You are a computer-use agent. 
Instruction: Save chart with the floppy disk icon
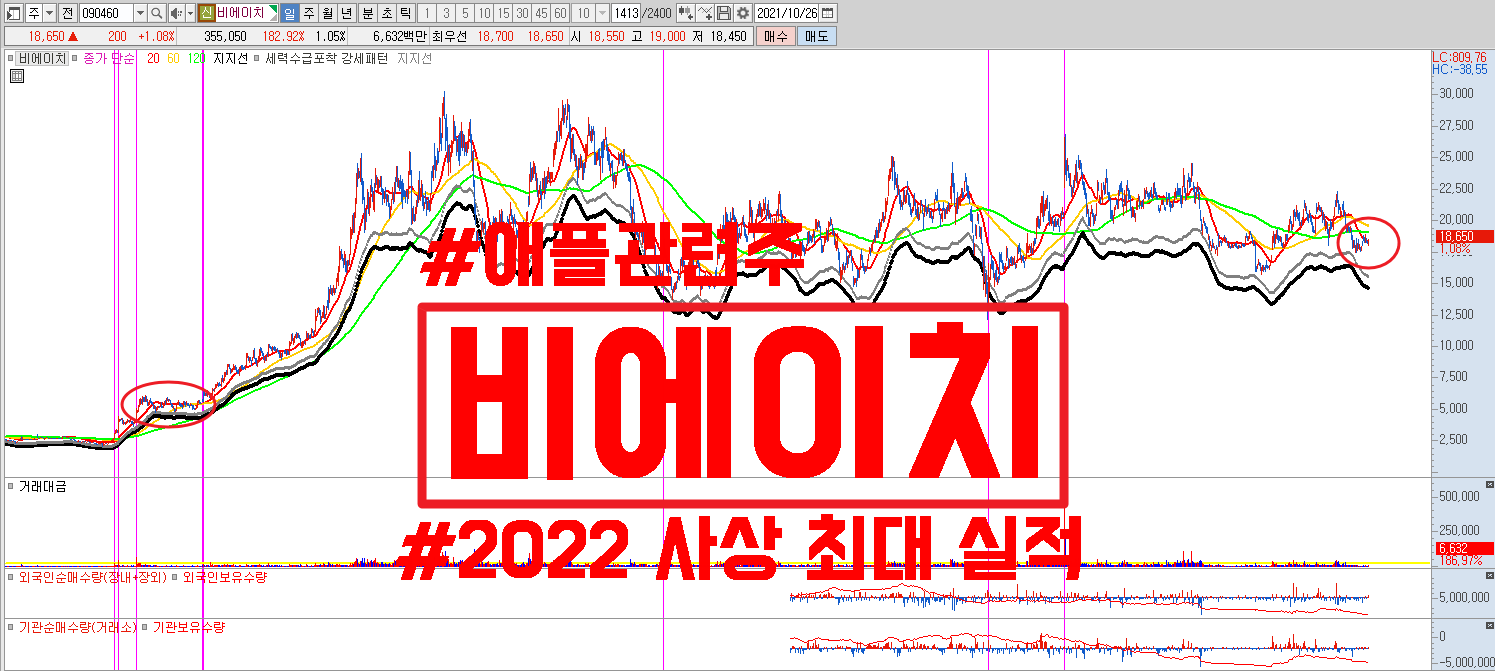point(724,13)
